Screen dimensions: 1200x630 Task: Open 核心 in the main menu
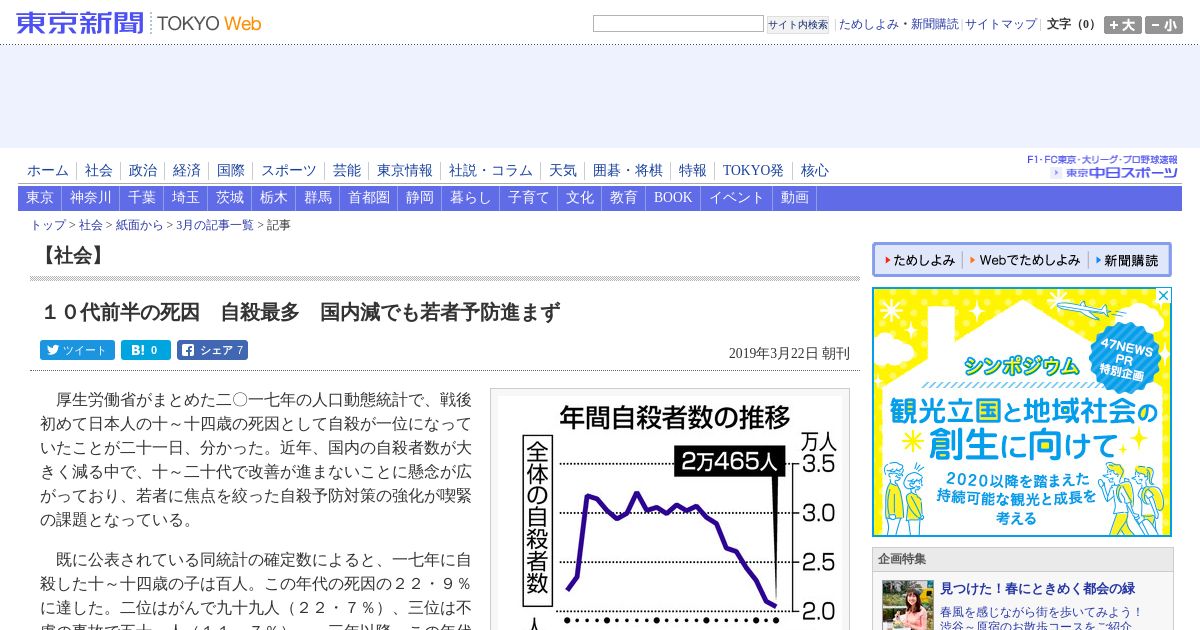coord(815,171)
